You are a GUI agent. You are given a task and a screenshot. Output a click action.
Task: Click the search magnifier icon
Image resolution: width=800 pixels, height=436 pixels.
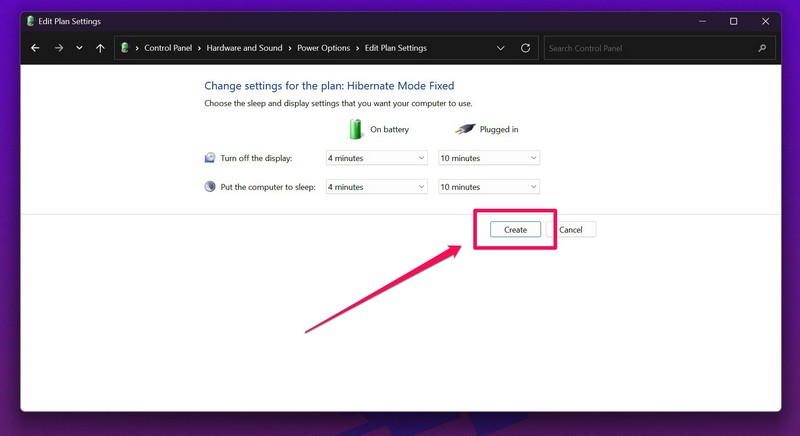pyautogui.click(x=762, y=48)
